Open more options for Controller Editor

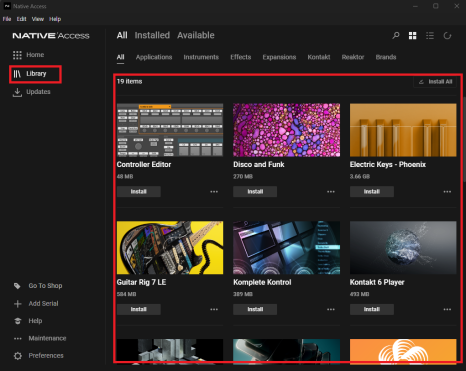[x=214, y=192]
